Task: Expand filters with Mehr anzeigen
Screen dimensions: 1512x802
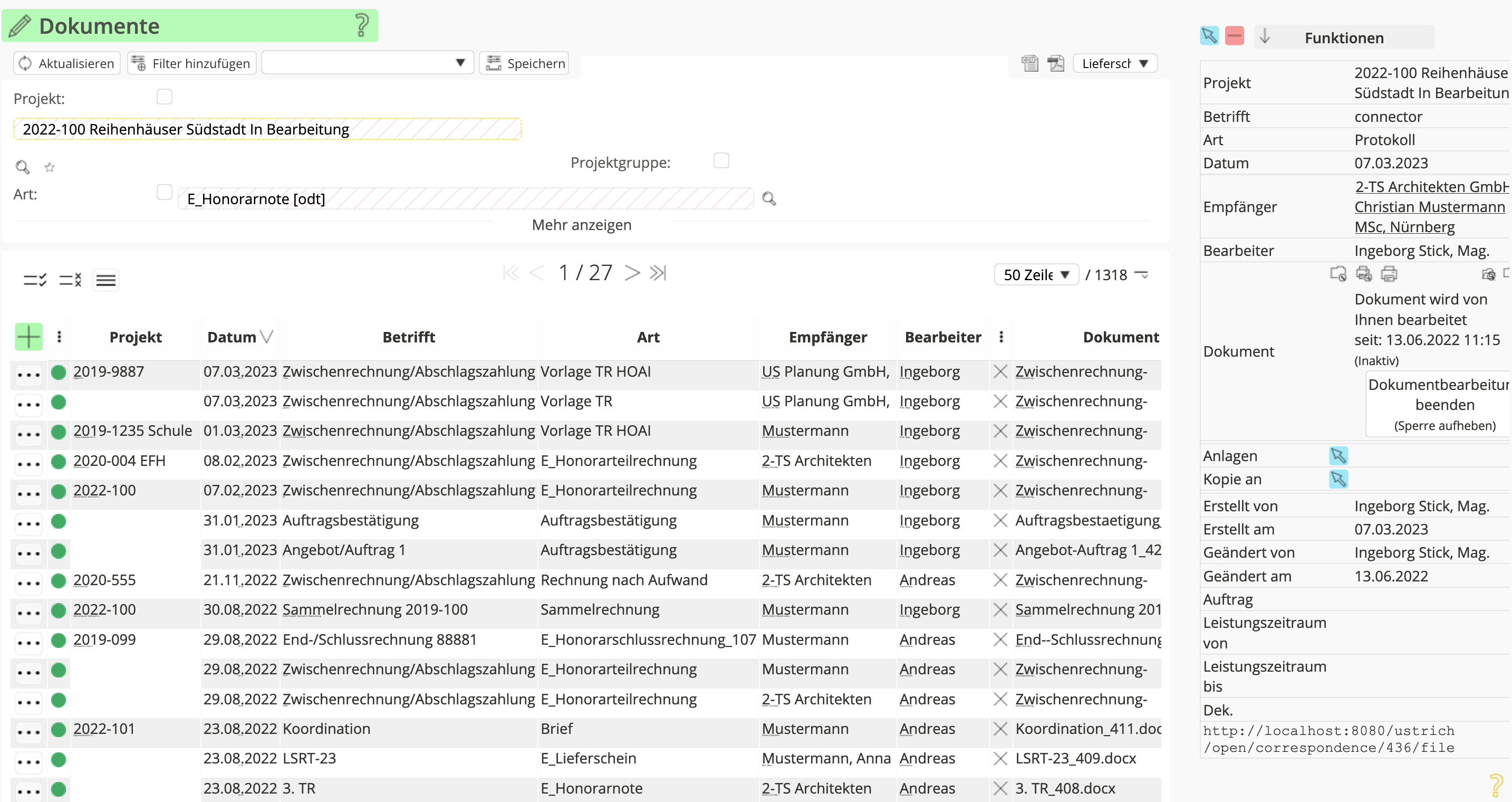Action: point(581,225)
